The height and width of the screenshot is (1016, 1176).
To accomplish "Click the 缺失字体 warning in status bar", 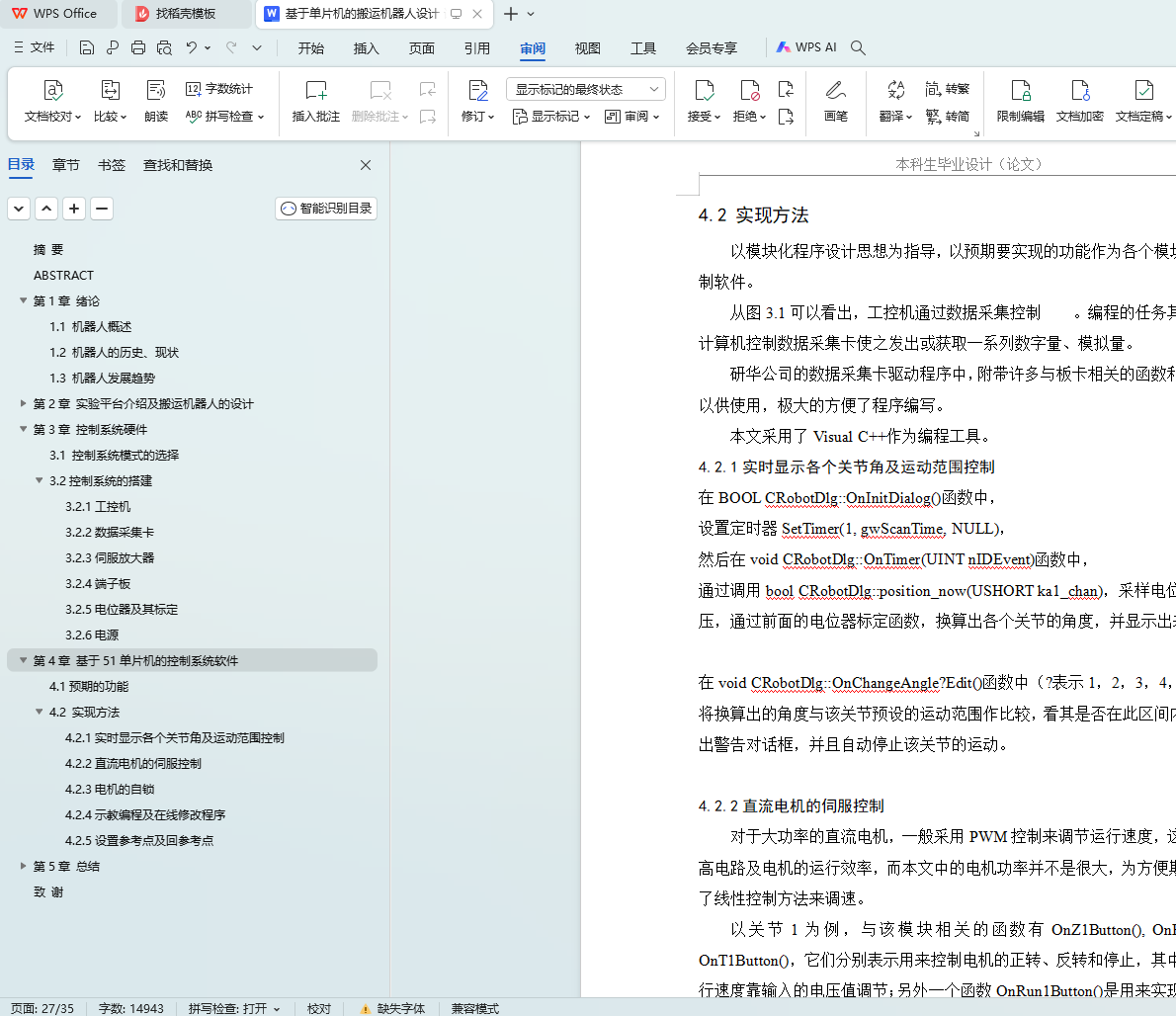I will [x=392, y=1008].
